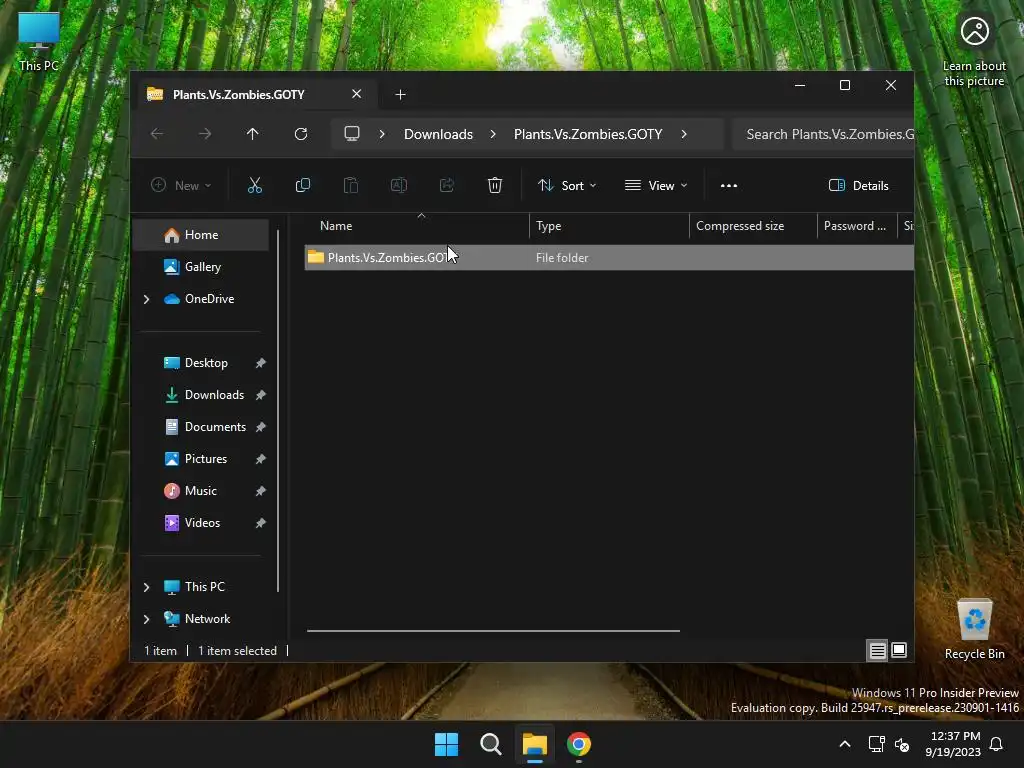Show hidden system tray icons

click(844, 744)
